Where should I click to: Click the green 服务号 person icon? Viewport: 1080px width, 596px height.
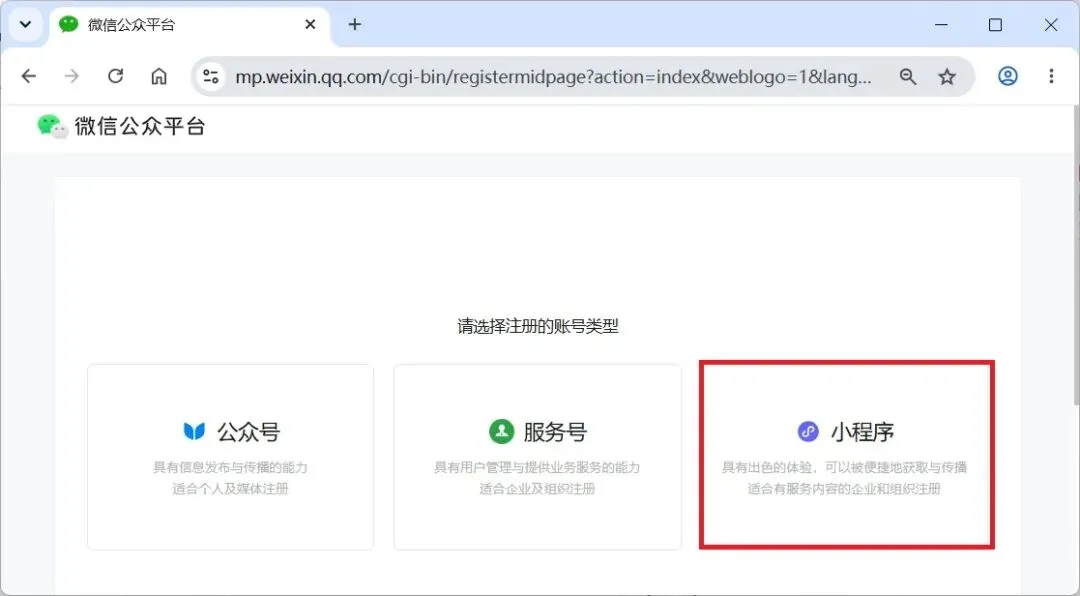click(501, 431)
